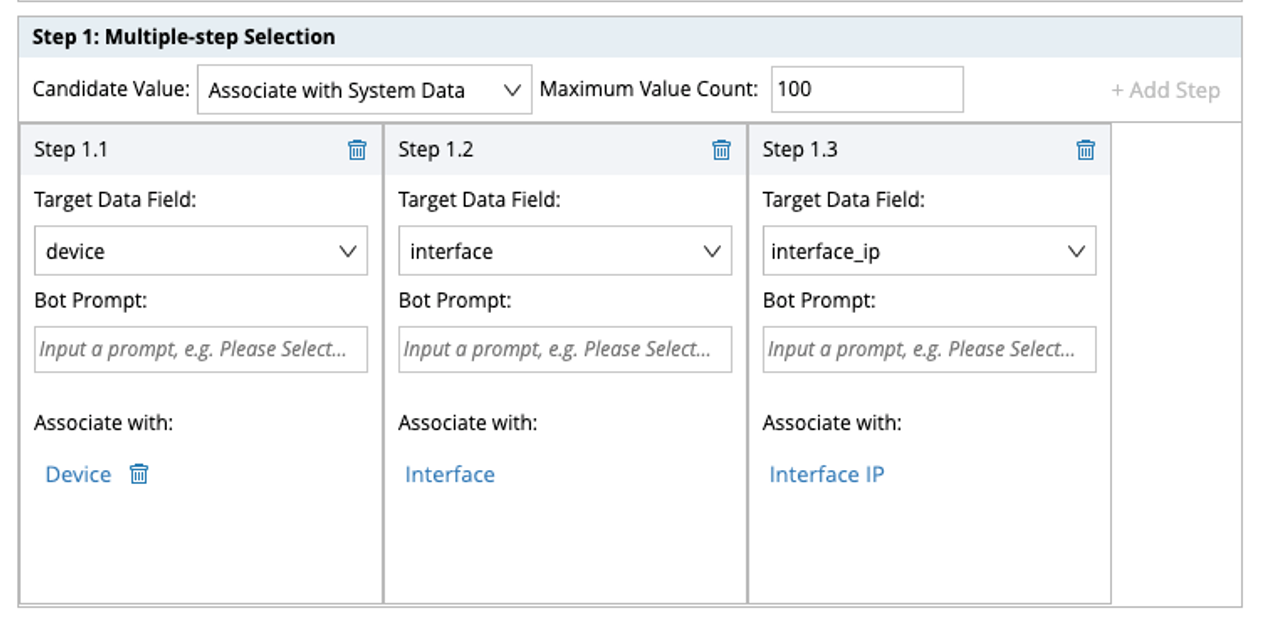
Task: Click the Bot Prompt field in Step 1.1
Action: [x=200, y=349]
